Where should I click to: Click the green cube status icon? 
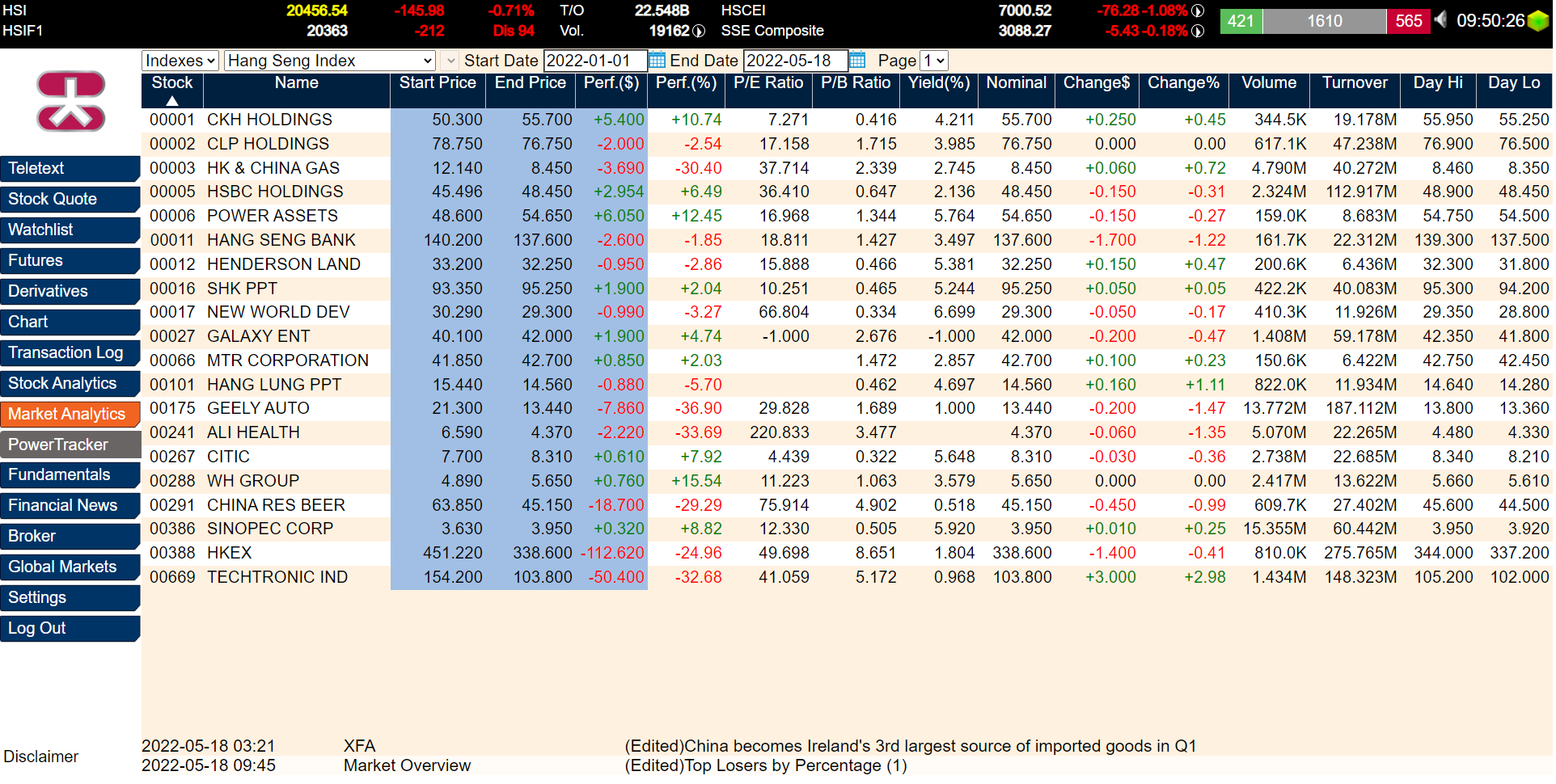click(1538, 21)
